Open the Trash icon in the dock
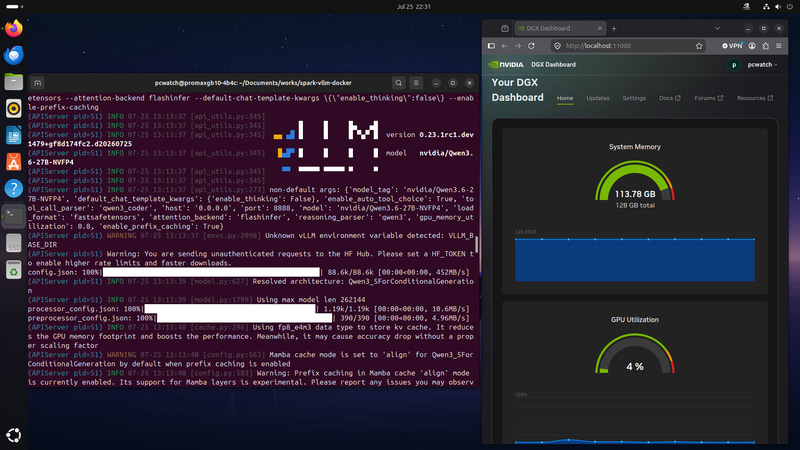This screenshot has width=800, height=450. (14, 270)
